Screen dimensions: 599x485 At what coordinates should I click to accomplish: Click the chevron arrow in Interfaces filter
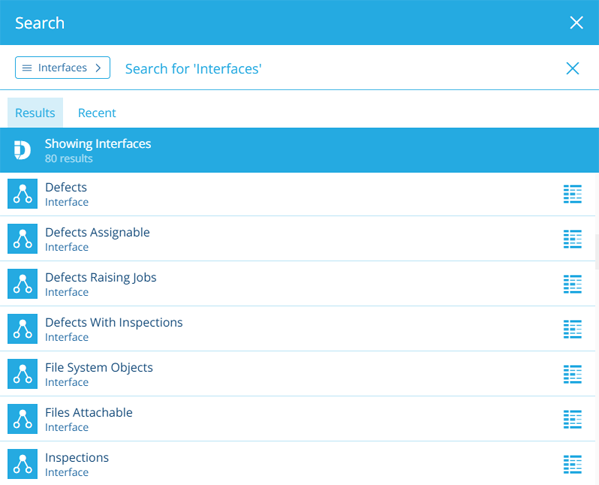(98, 68)
